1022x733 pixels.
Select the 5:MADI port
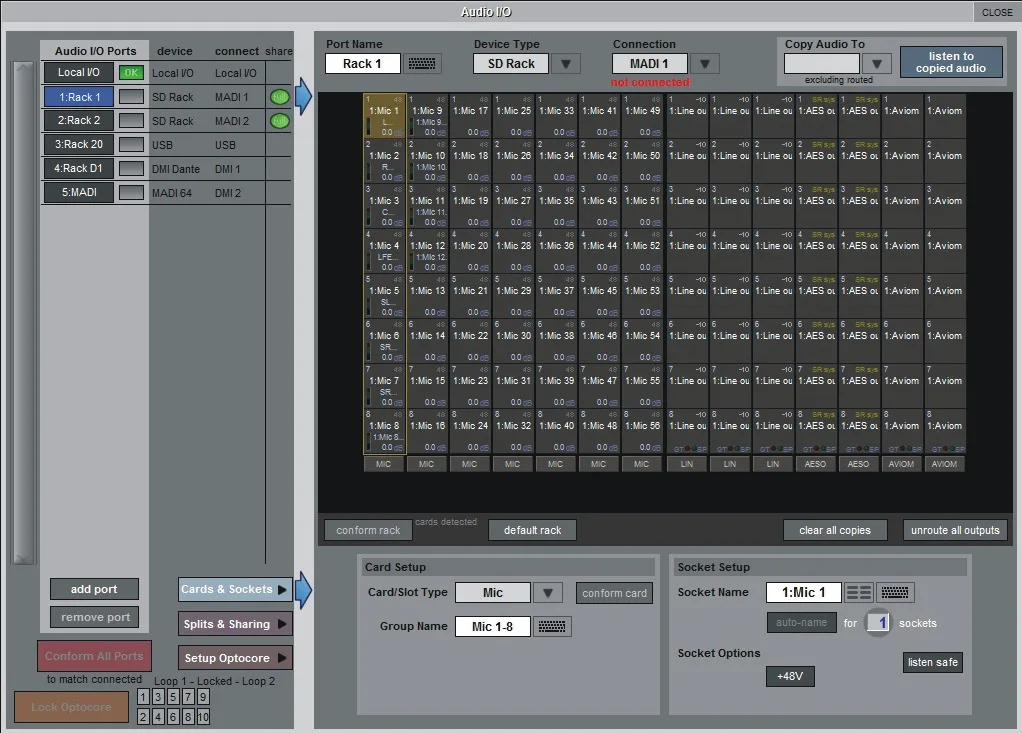click(79, 192)
